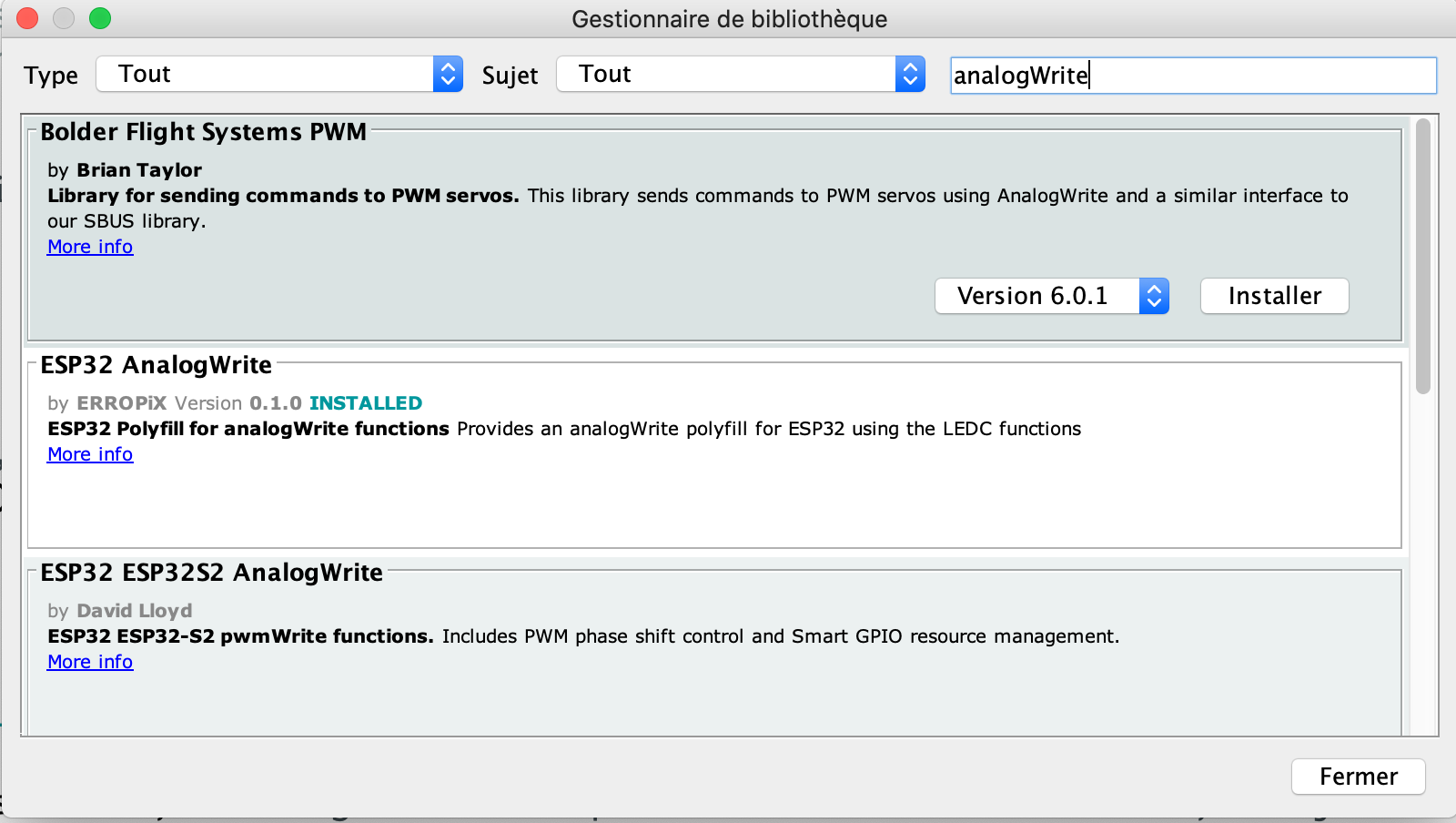1456x823 pixels.
Task: Open More info link for ESP32 ESP32S2 AnalogWrite
Action: [90, 662]
